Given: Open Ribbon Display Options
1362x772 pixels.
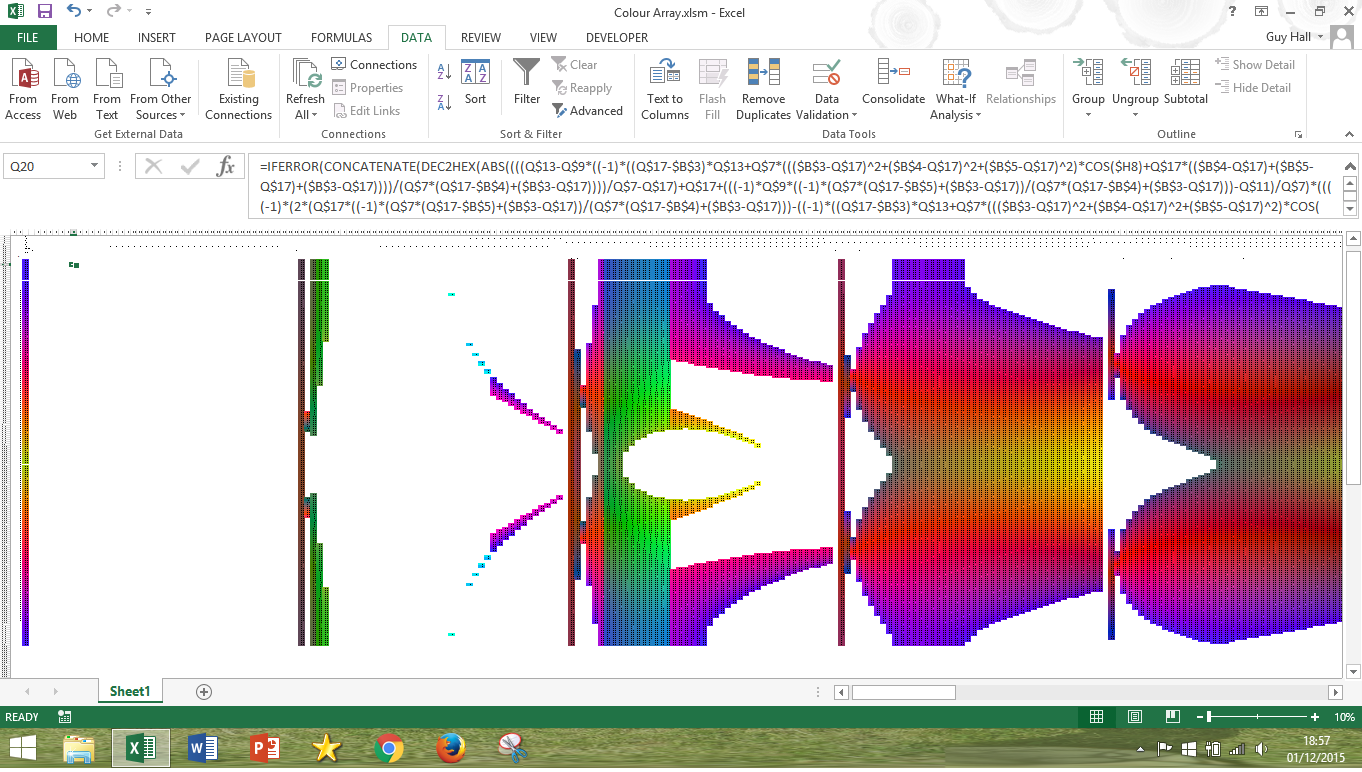Looking at the screenshot, I should pyautogui.click(x=1262, y=11).
